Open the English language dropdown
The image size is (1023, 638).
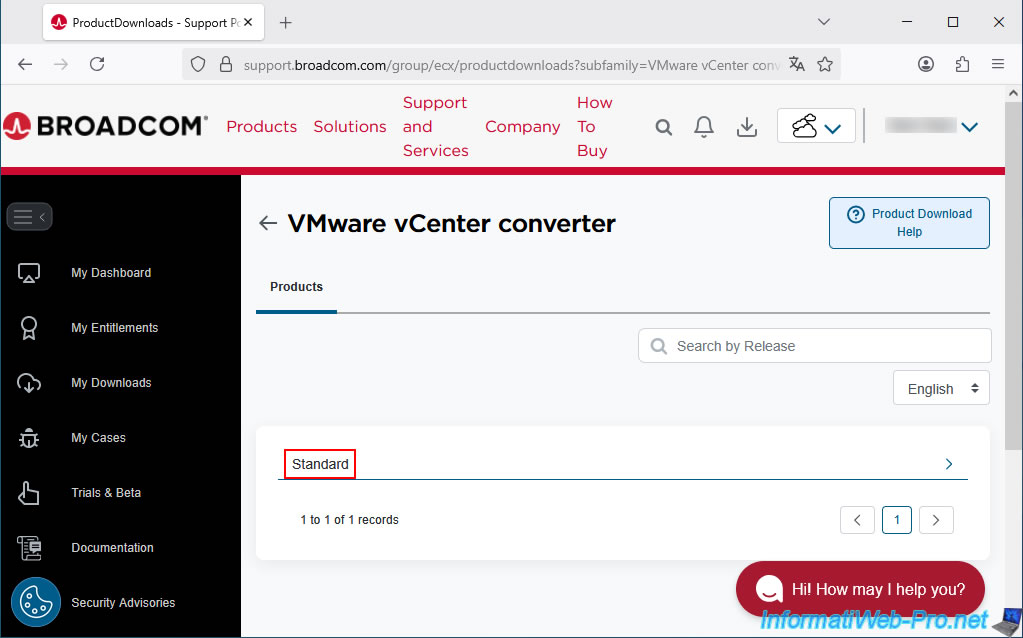[x=941, y=389]
